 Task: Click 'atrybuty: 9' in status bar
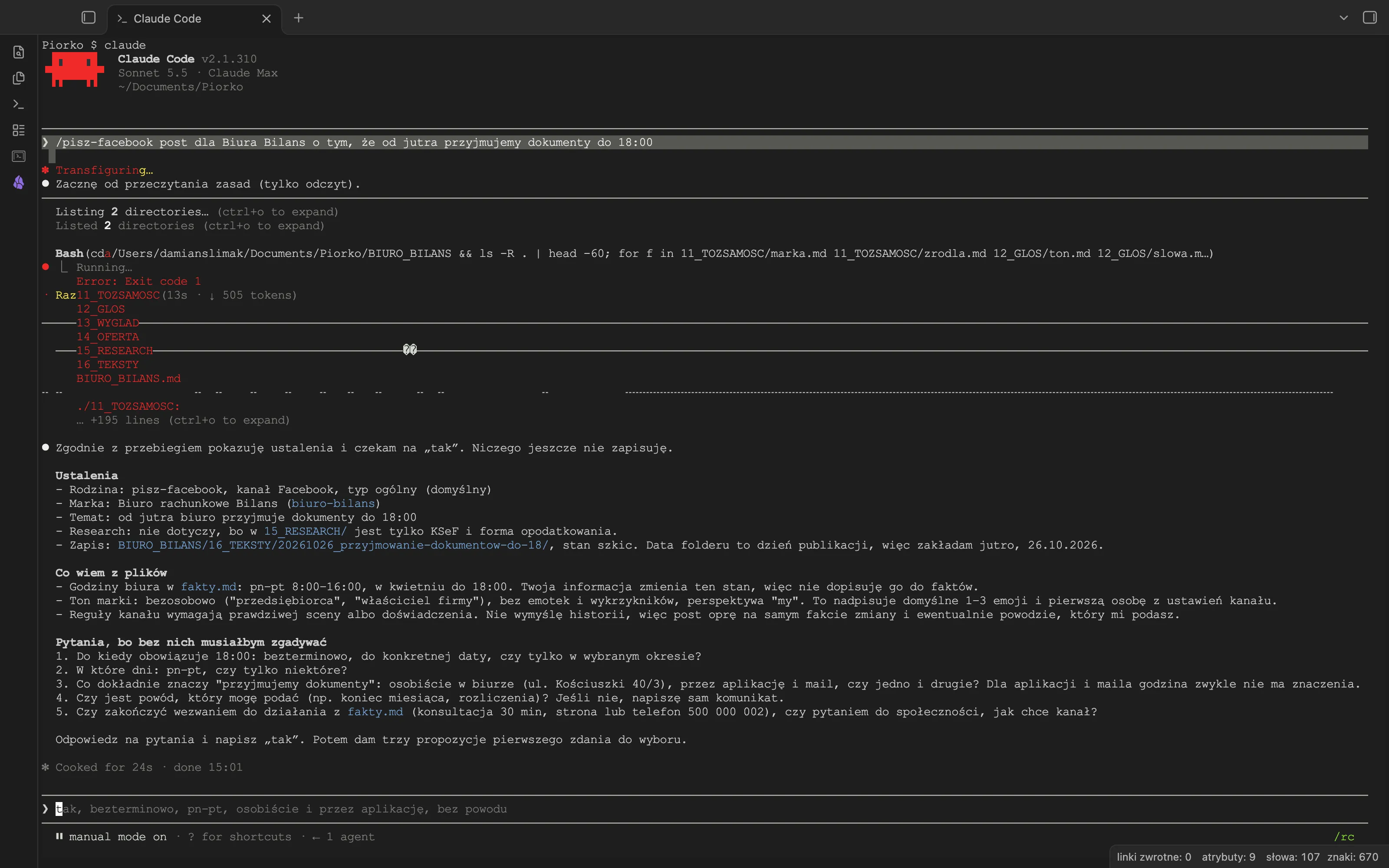[x=1228, y=857]
